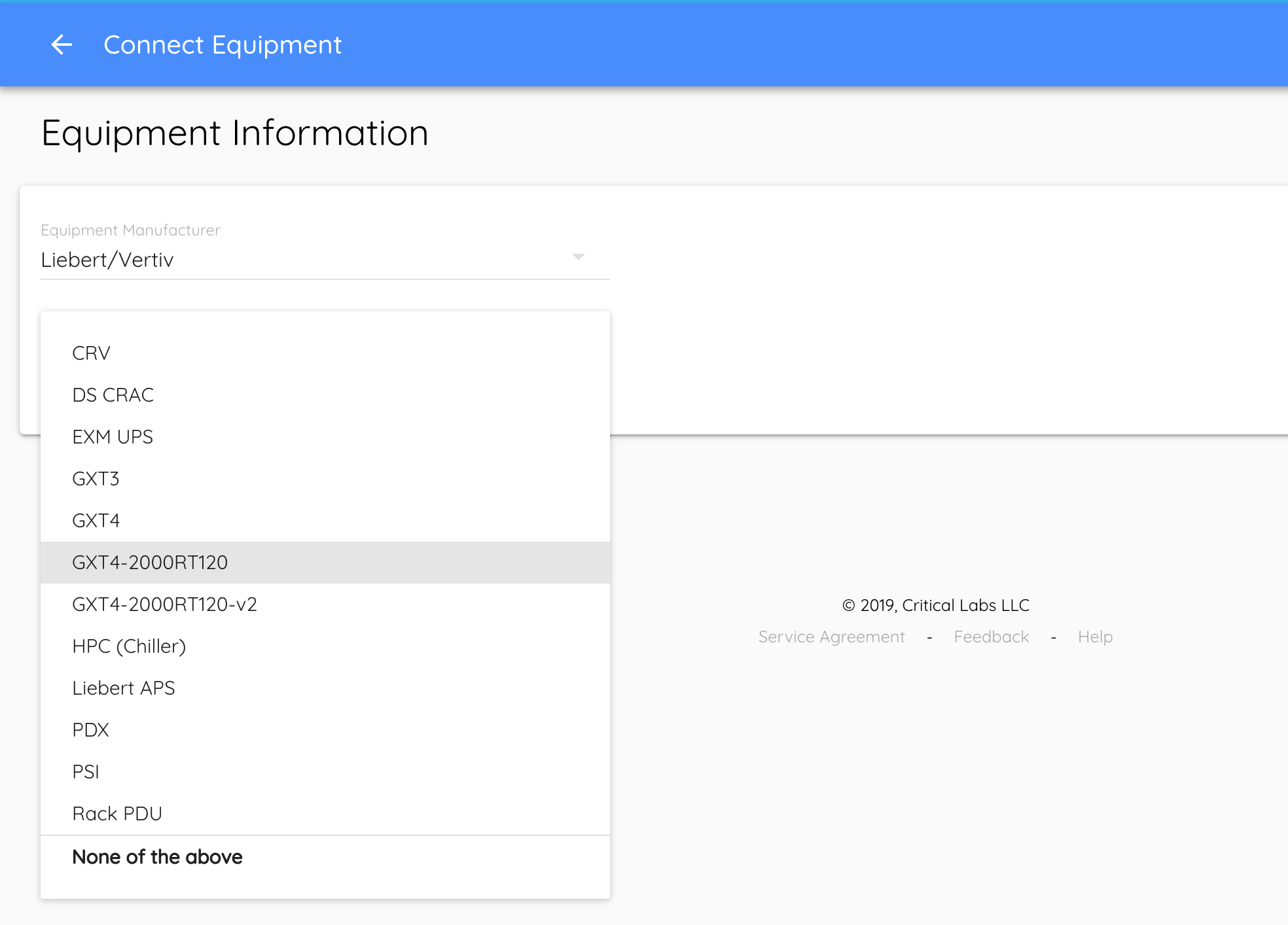Select the GXT3 model

click(96, 479)
